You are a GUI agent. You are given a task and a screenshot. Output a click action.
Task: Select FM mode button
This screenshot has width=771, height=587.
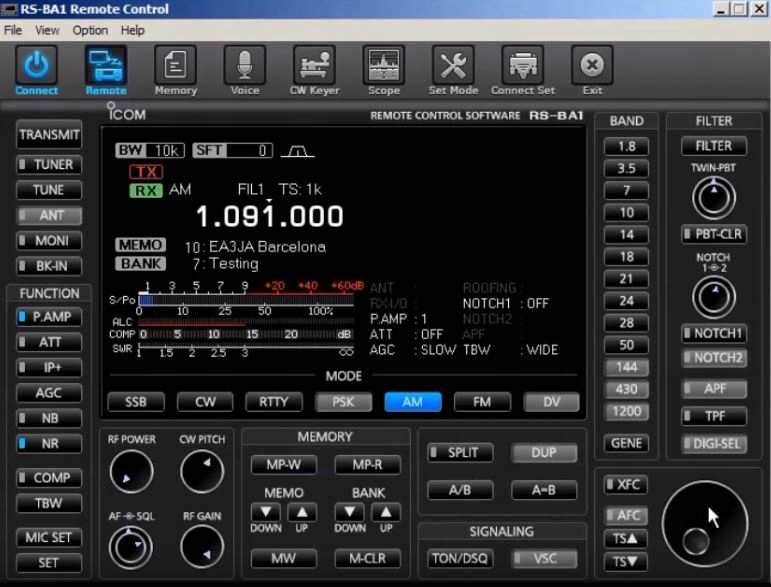(x=482, y=402)
